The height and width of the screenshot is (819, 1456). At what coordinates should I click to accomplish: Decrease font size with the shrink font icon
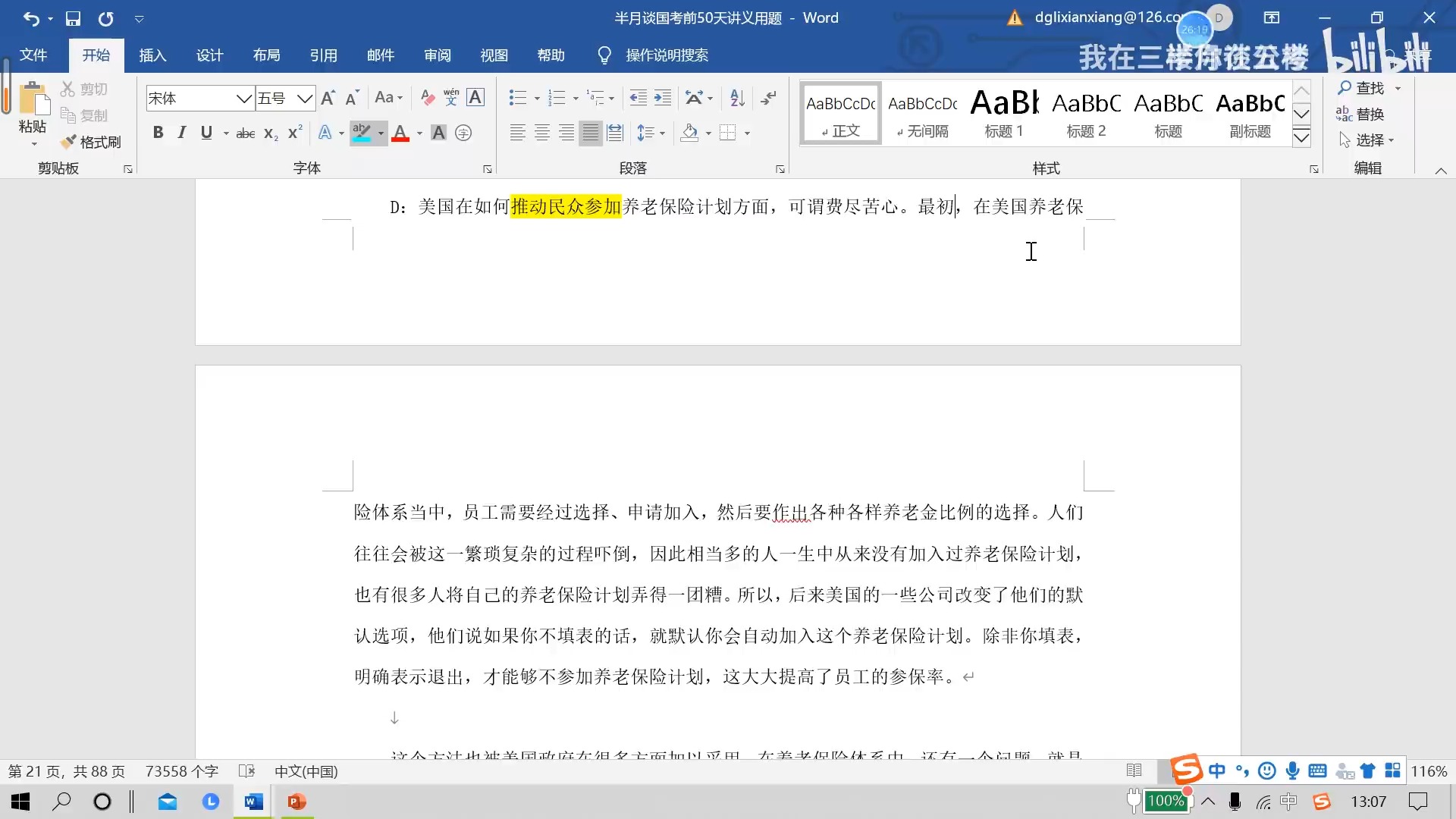(x=352, y=98)
